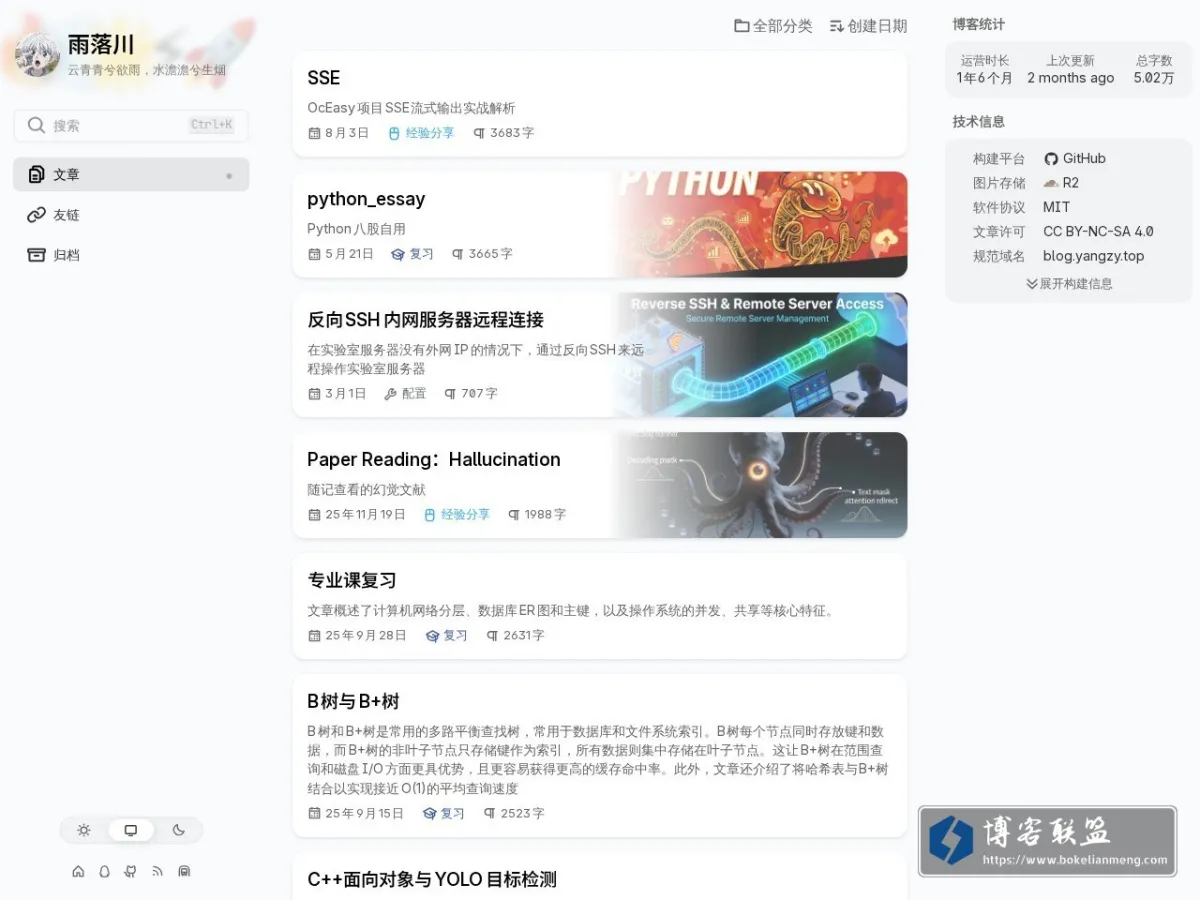Click the 技术信息 heading
Image resolution: width=1200 pixels, height=900 pixels.
(979, 122)
